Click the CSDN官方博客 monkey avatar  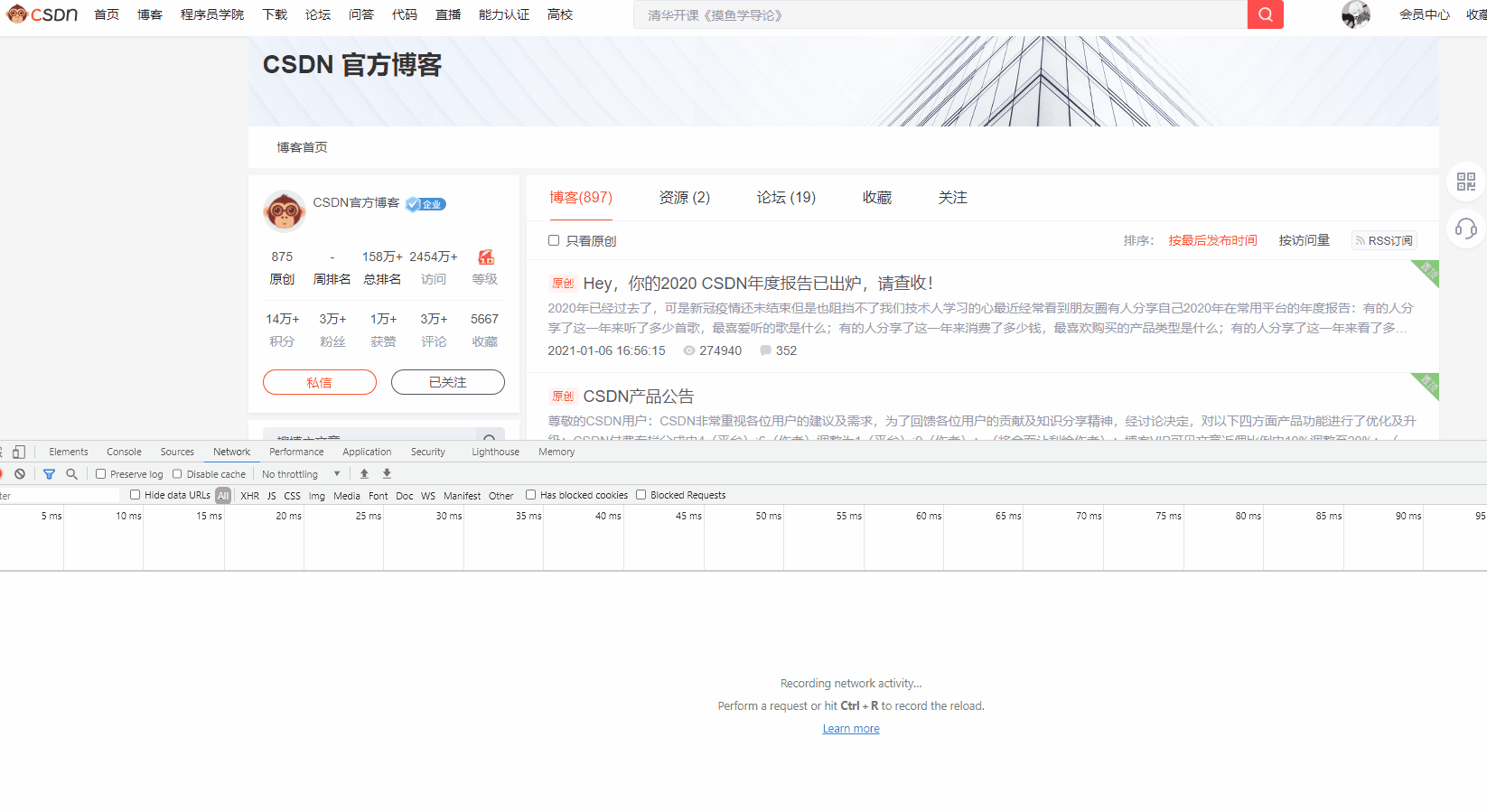tap(285, 211)
